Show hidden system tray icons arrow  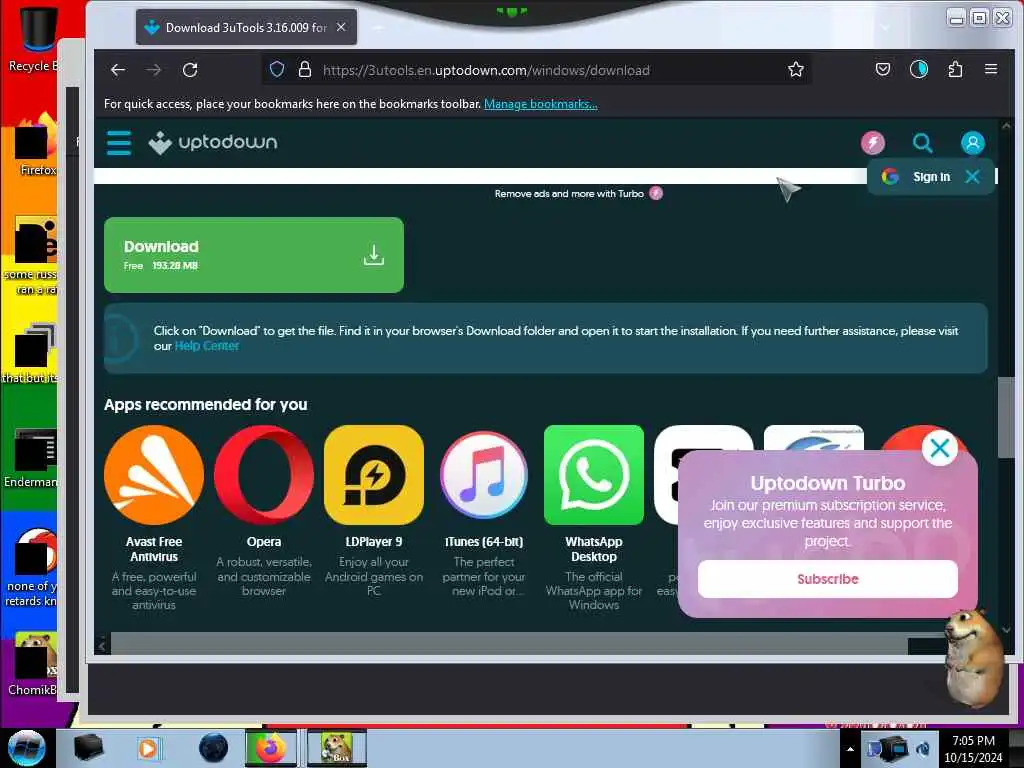850,749
